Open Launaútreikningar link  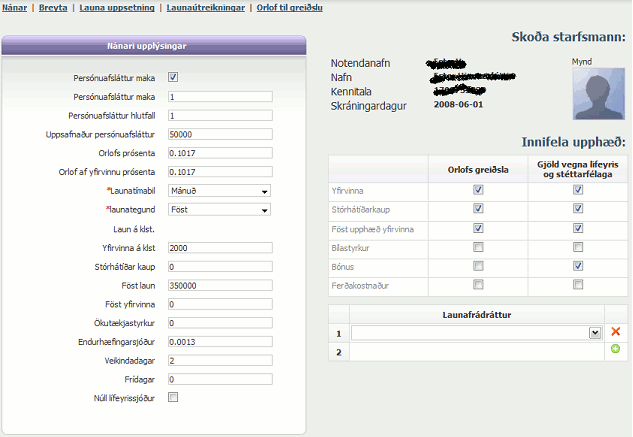(x=205, y=8)
